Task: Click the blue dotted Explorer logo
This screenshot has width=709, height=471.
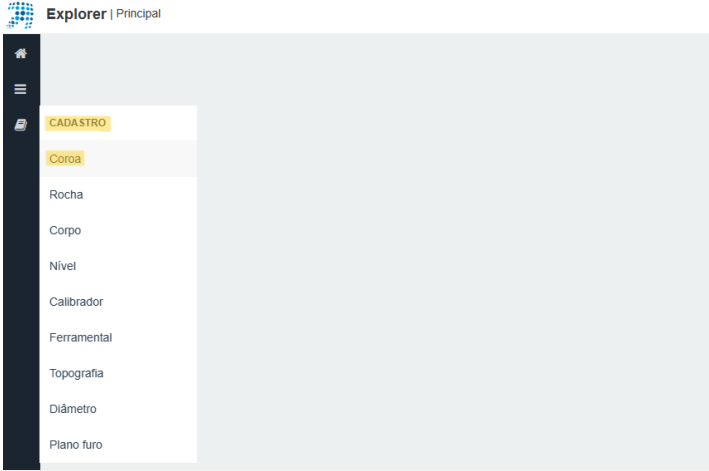Action: pos(20,15)
